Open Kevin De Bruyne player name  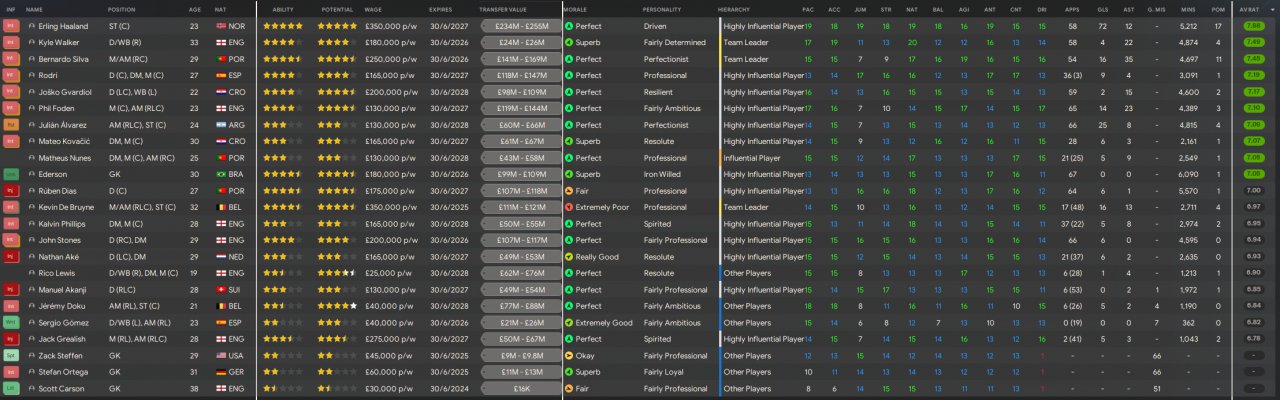[x=65, y=207]
